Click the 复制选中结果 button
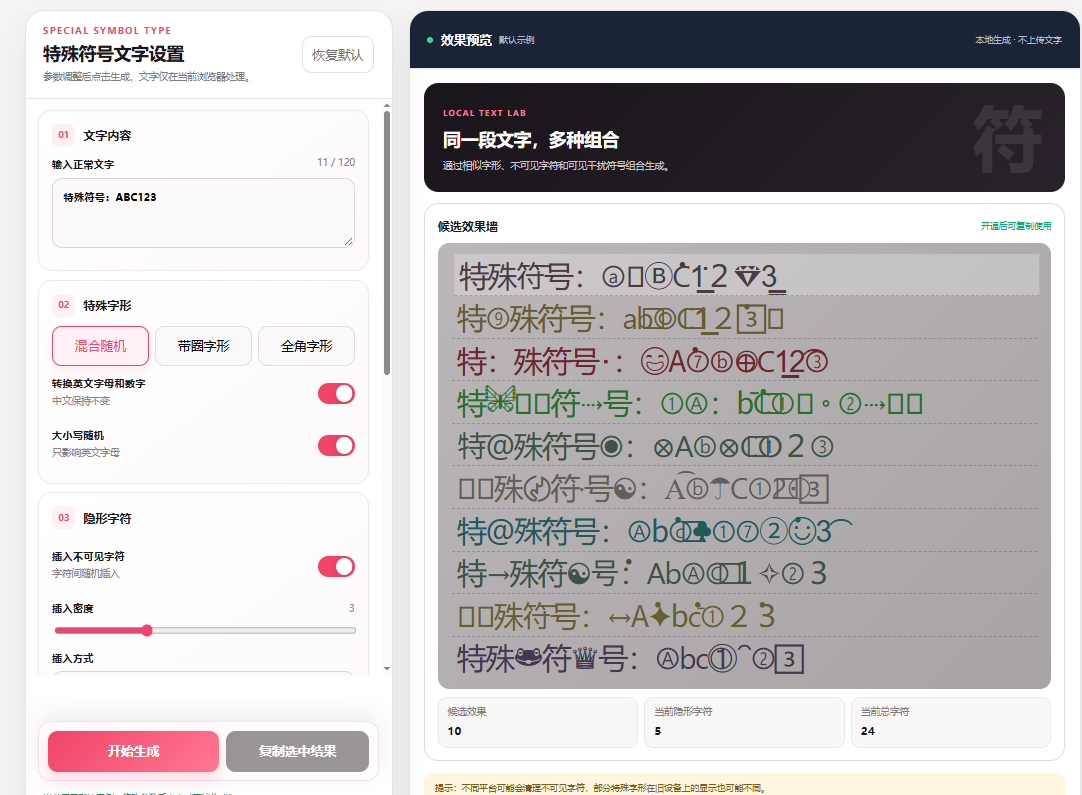 (297, 751)
